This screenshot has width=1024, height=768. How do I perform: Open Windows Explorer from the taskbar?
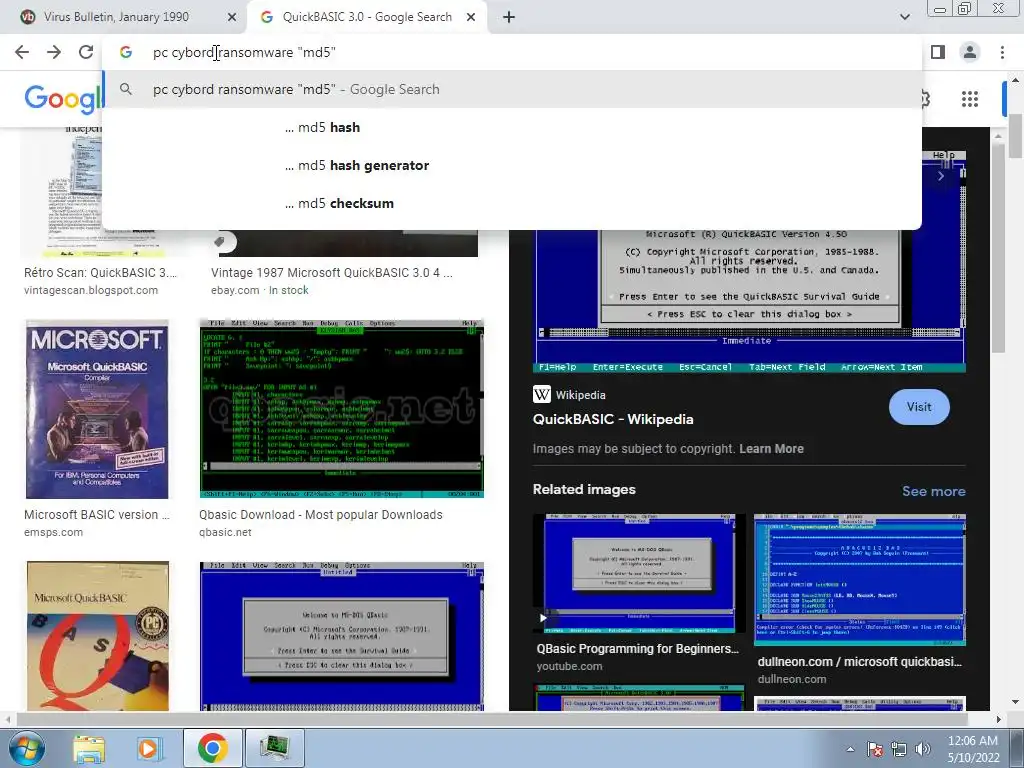pos(89,748)
